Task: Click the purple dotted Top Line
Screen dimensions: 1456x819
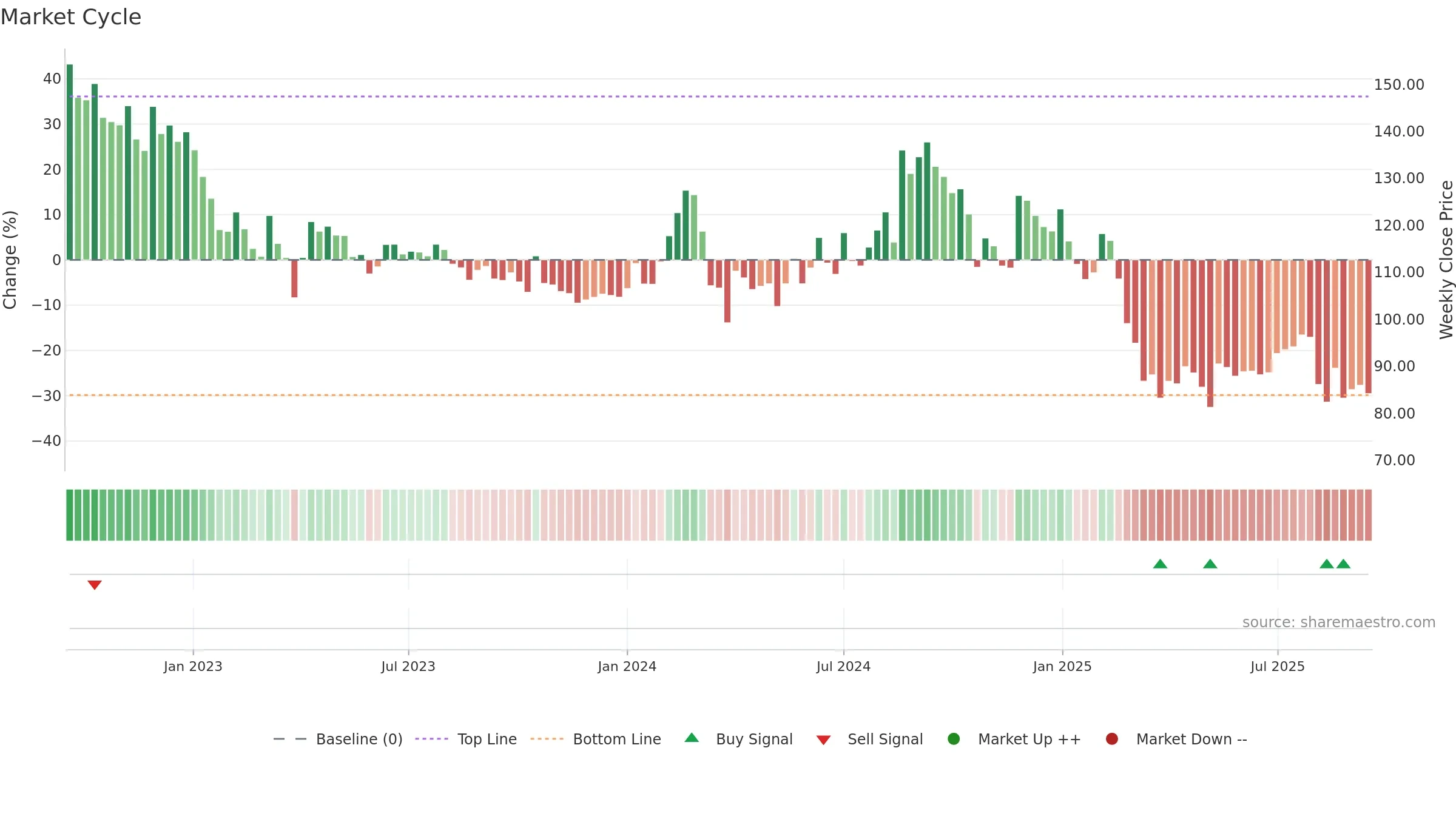Action: click(719, 96)
